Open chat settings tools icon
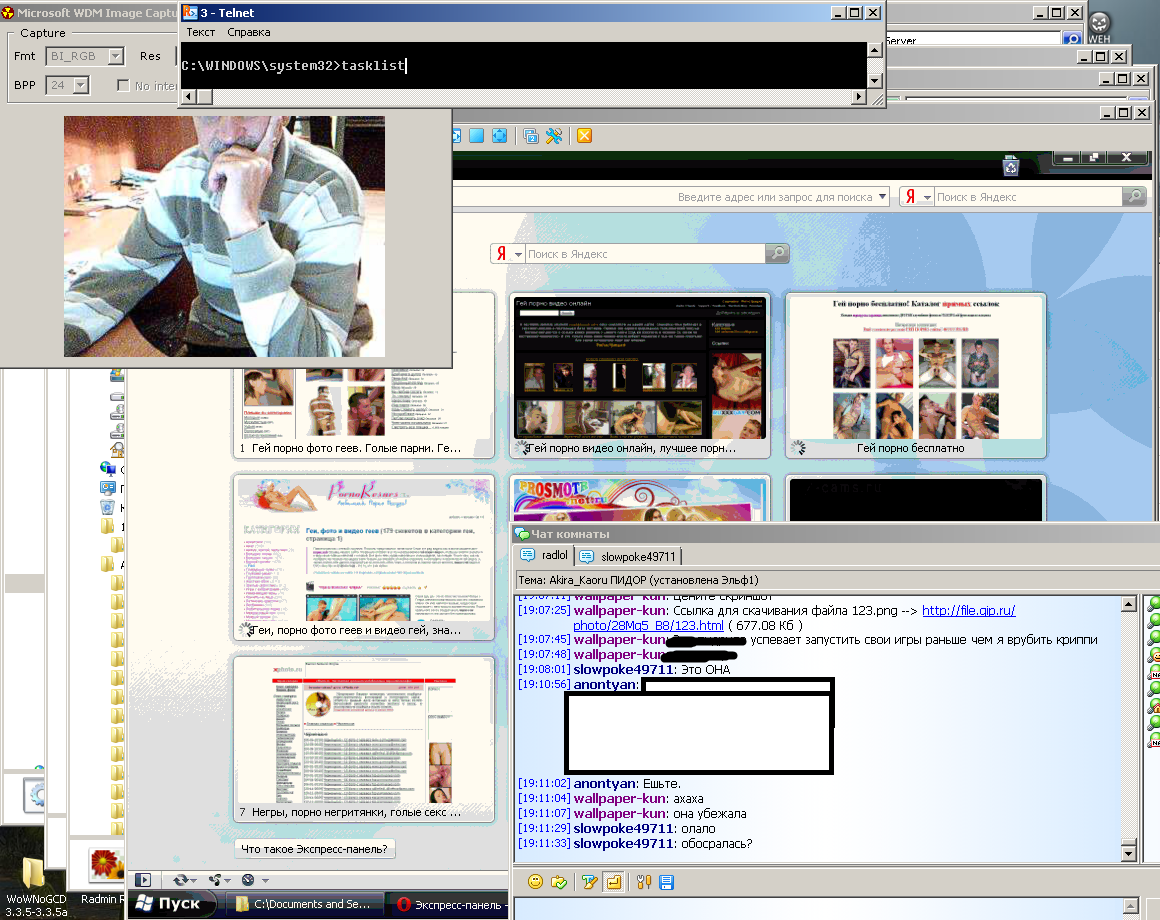The height and width of the screenshot is (920, 1160). (x=644, y=882)
